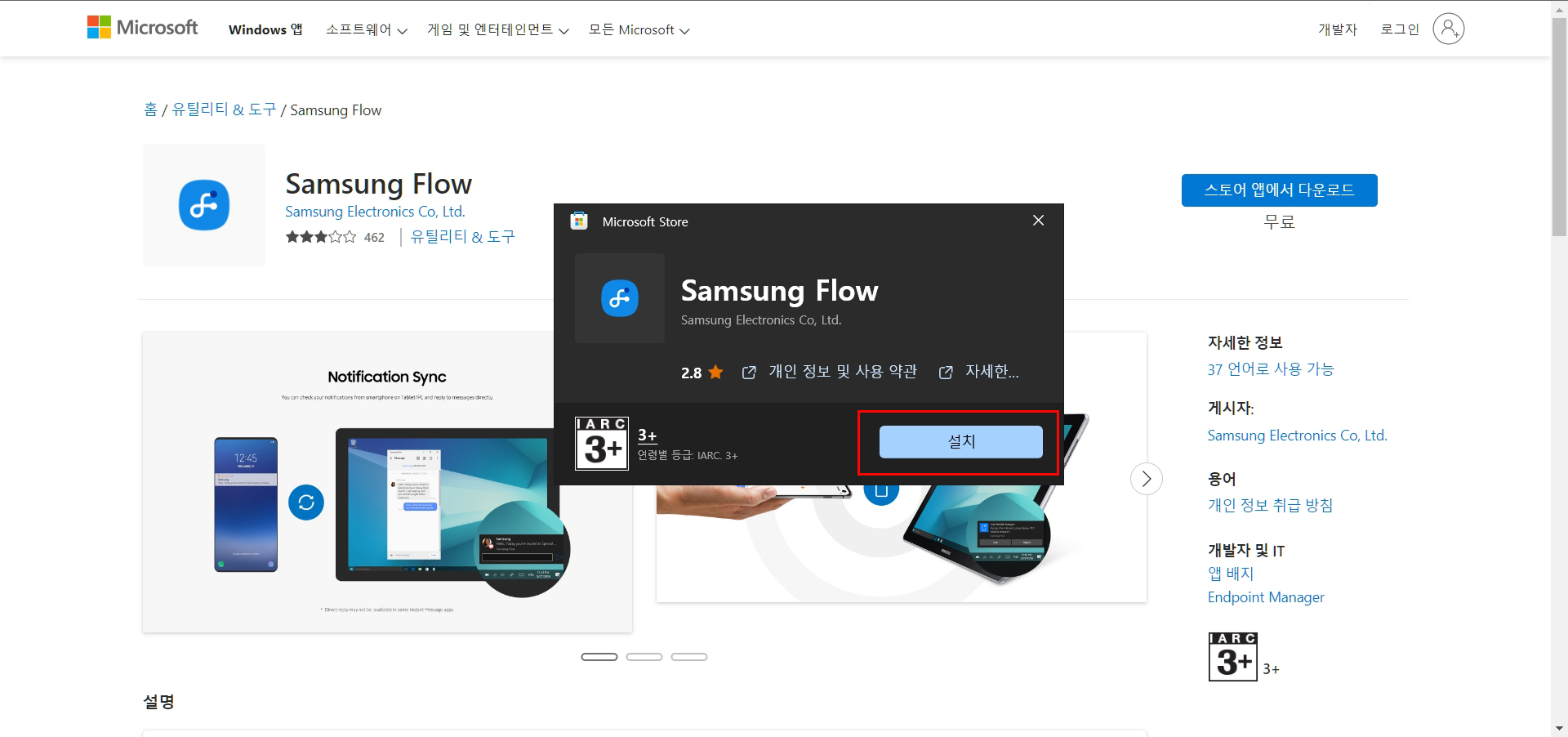Show next screenshot with the right arrow
The height and width of the screenshot is (737, 1568).
1146,479
